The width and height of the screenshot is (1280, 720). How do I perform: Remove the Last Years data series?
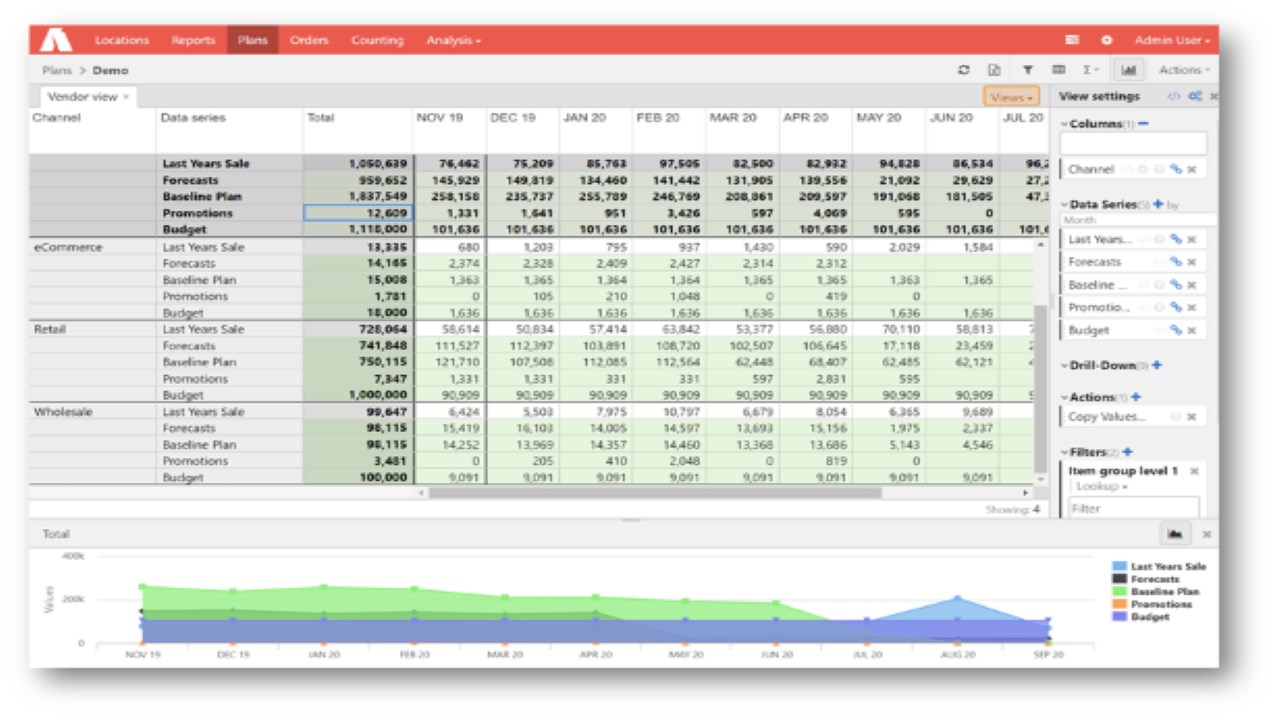point(1191,240)
